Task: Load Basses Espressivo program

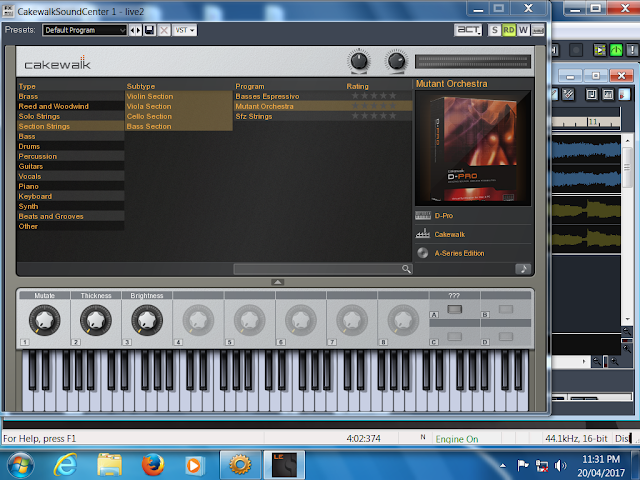Action: pyautogui.click(x=267, y=96)
